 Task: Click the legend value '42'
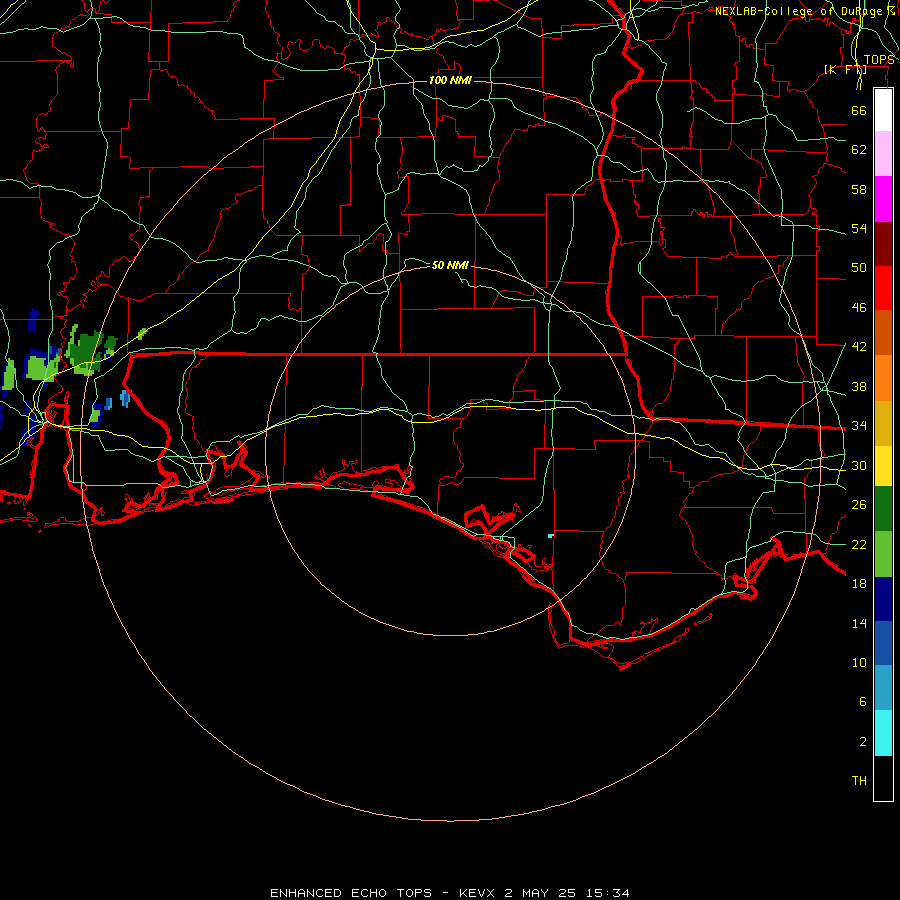(859, 347)
